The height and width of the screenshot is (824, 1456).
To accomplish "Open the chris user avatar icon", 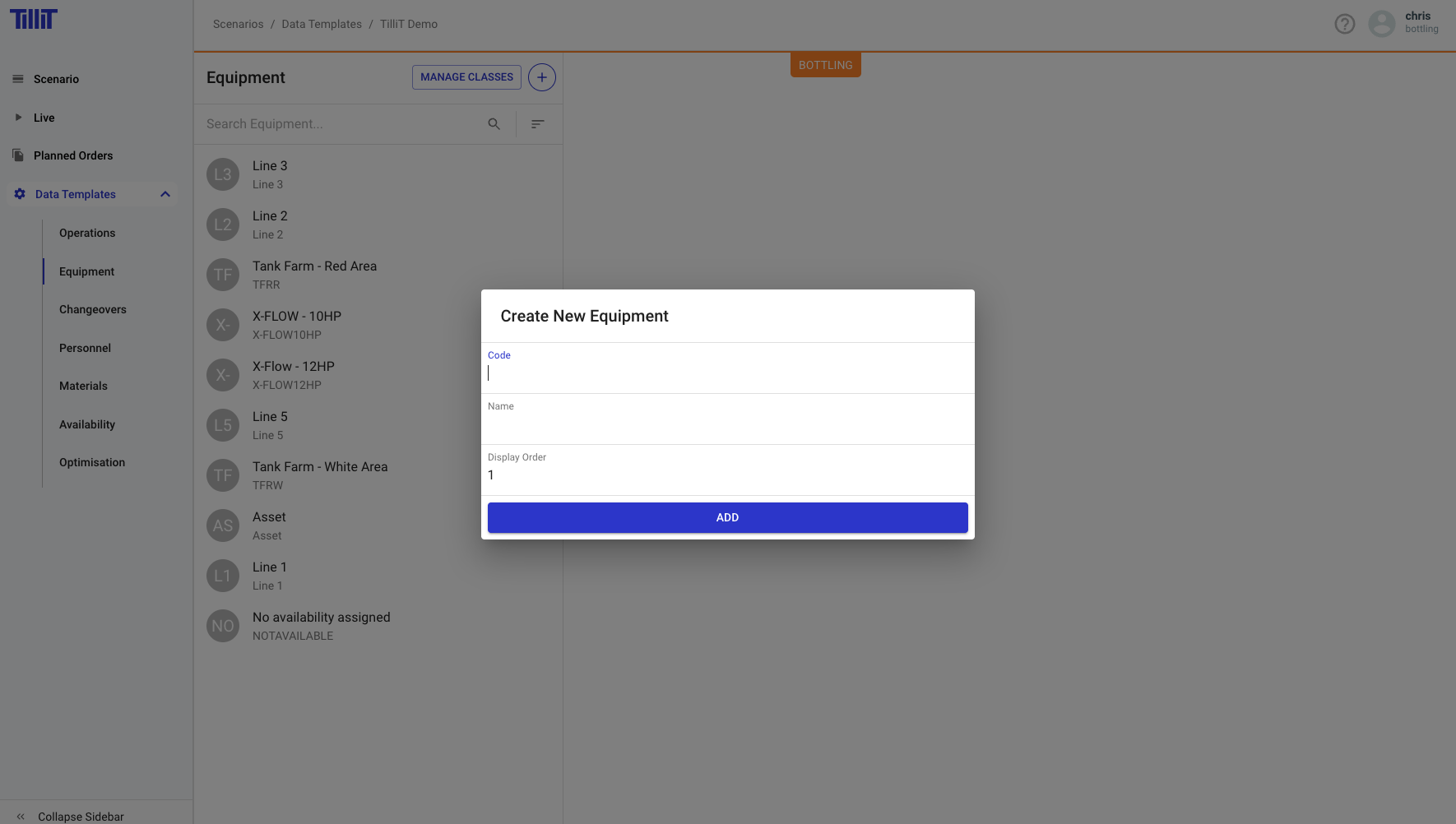I will (x=1381, y=24).
